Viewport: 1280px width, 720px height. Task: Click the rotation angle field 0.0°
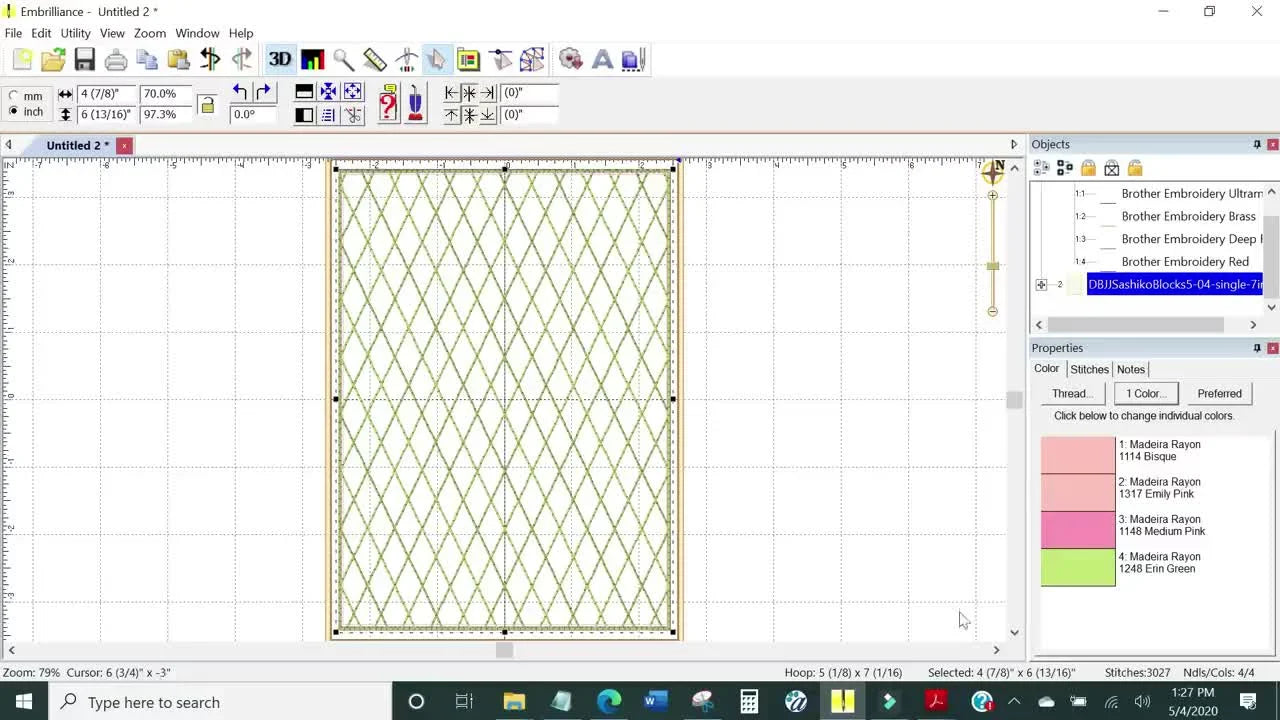coord(254,114)
